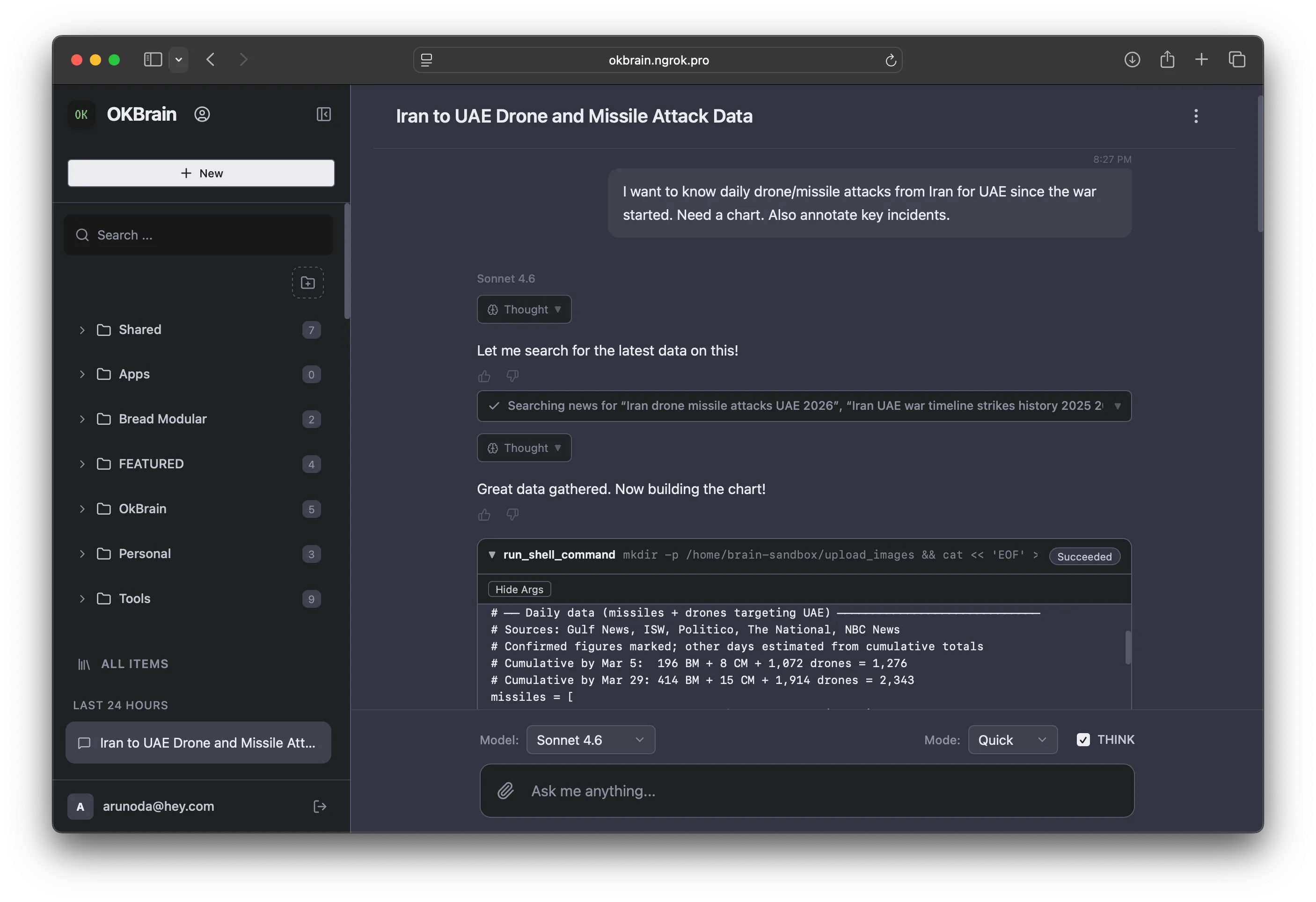Give a thumbs down below the chart message

click(x=512, y=514)
